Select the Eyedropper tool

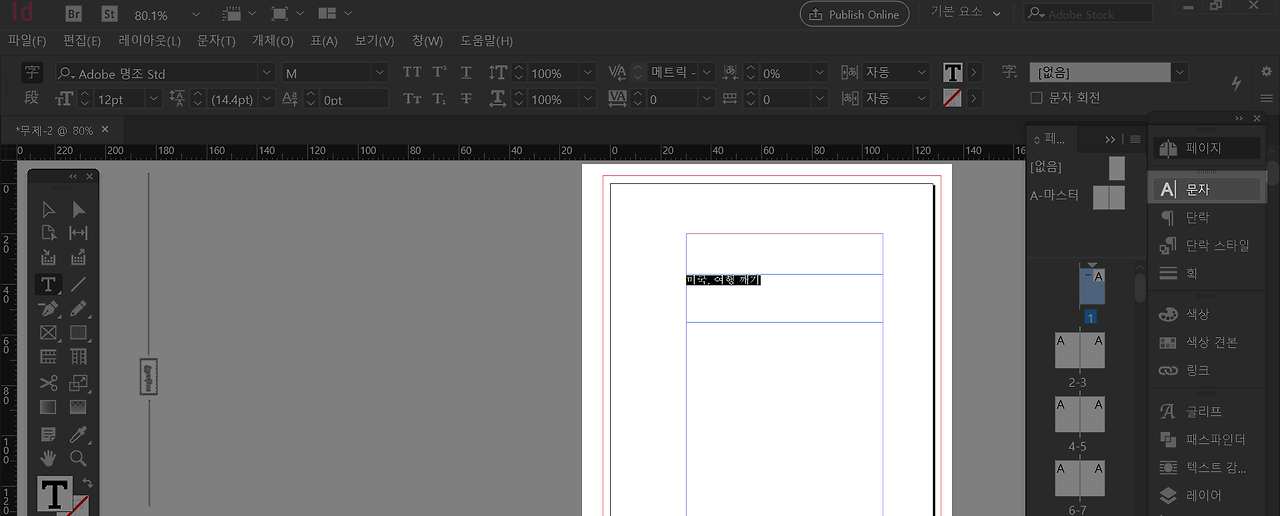[79, 435]
